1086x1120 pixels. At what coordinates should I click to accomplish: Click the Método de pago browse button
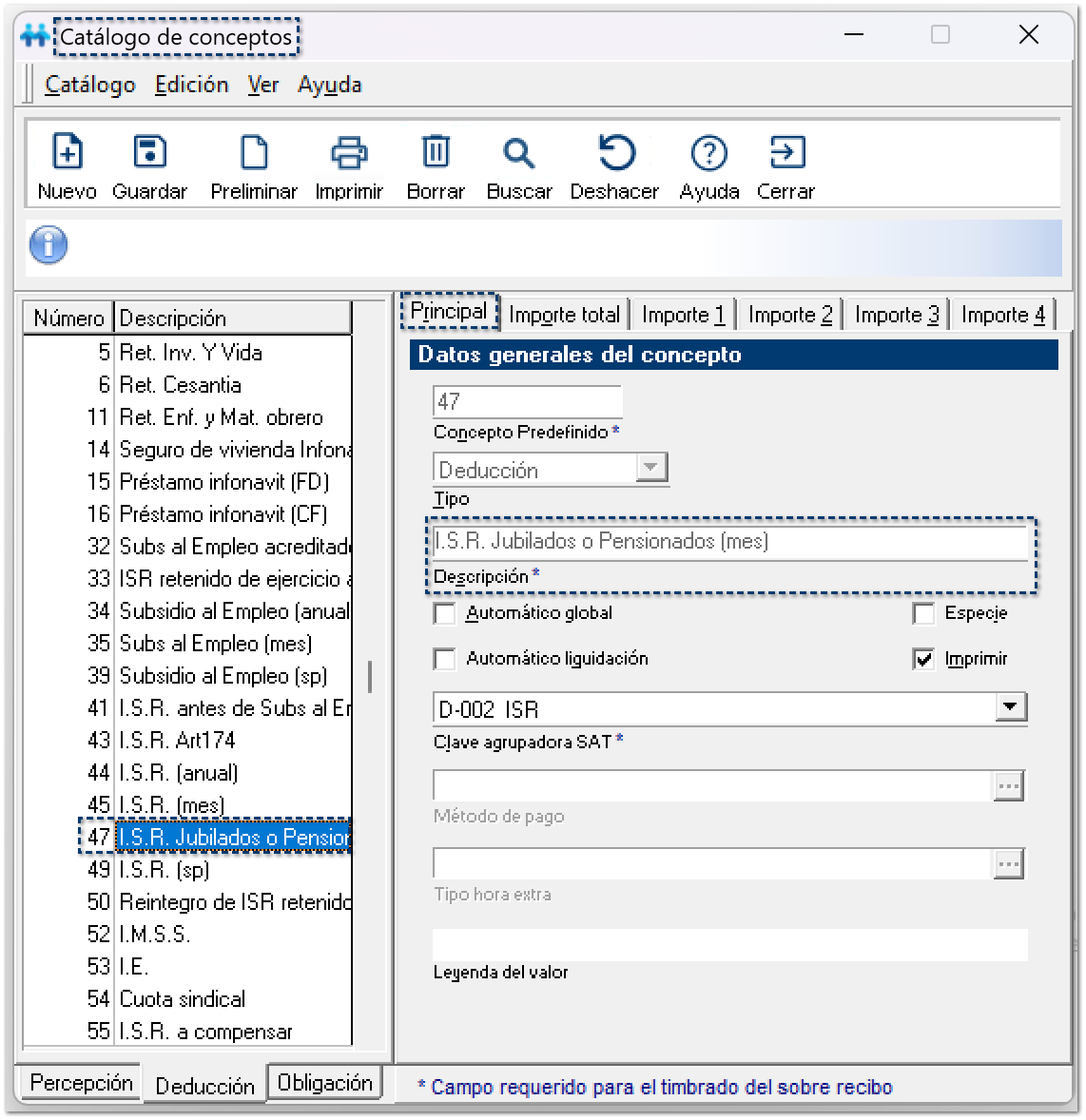(x=1008, y=786)
